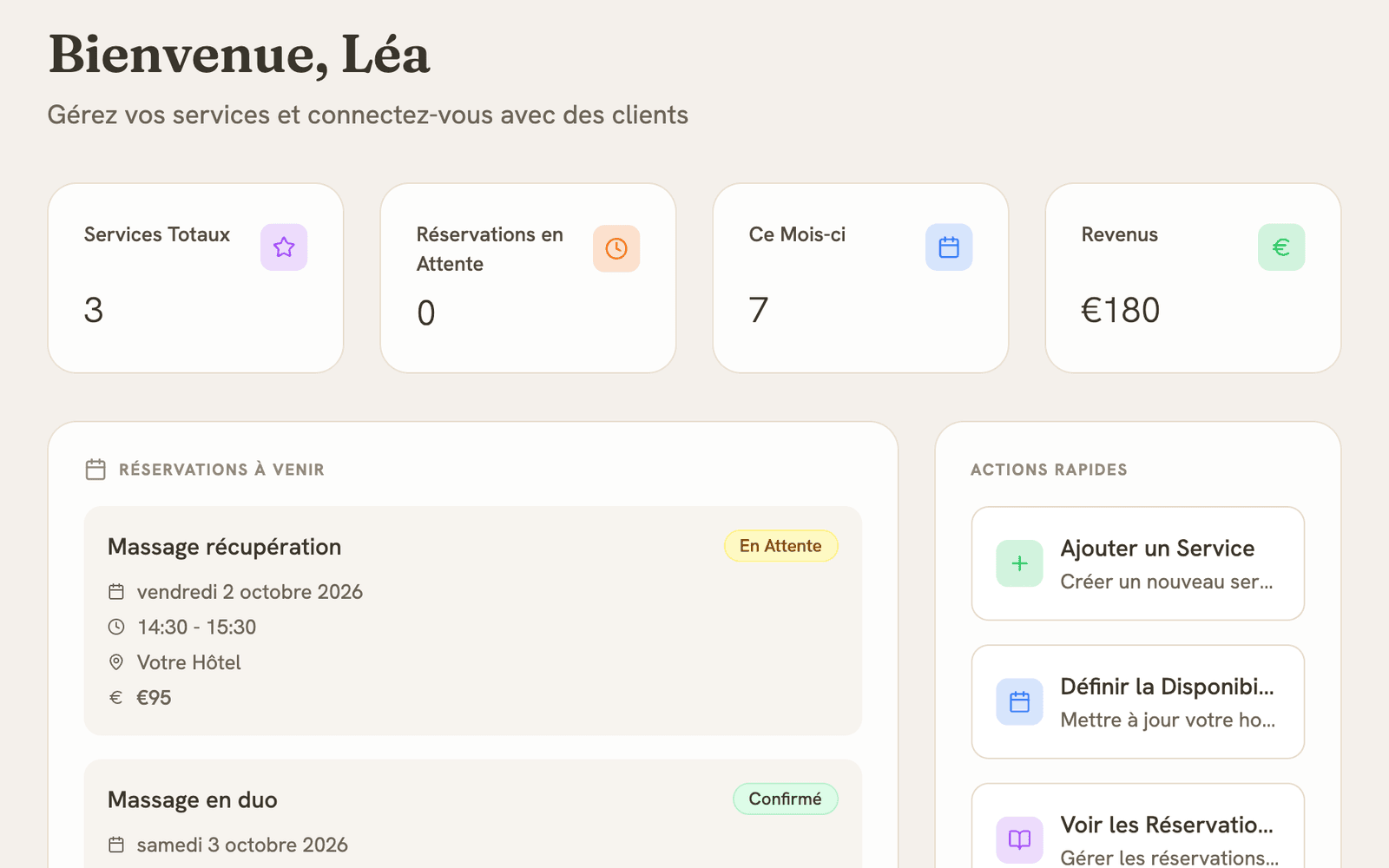
Task: Click the Ce Mois-ci card label
Action: [797, 234]
